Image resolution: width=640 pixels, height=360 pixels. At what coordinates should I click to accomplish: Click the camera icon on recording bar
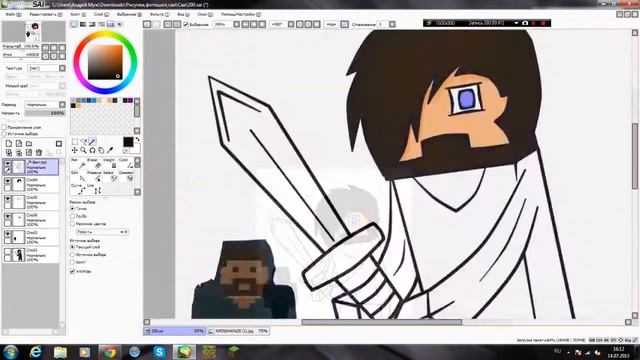[525, 23]
